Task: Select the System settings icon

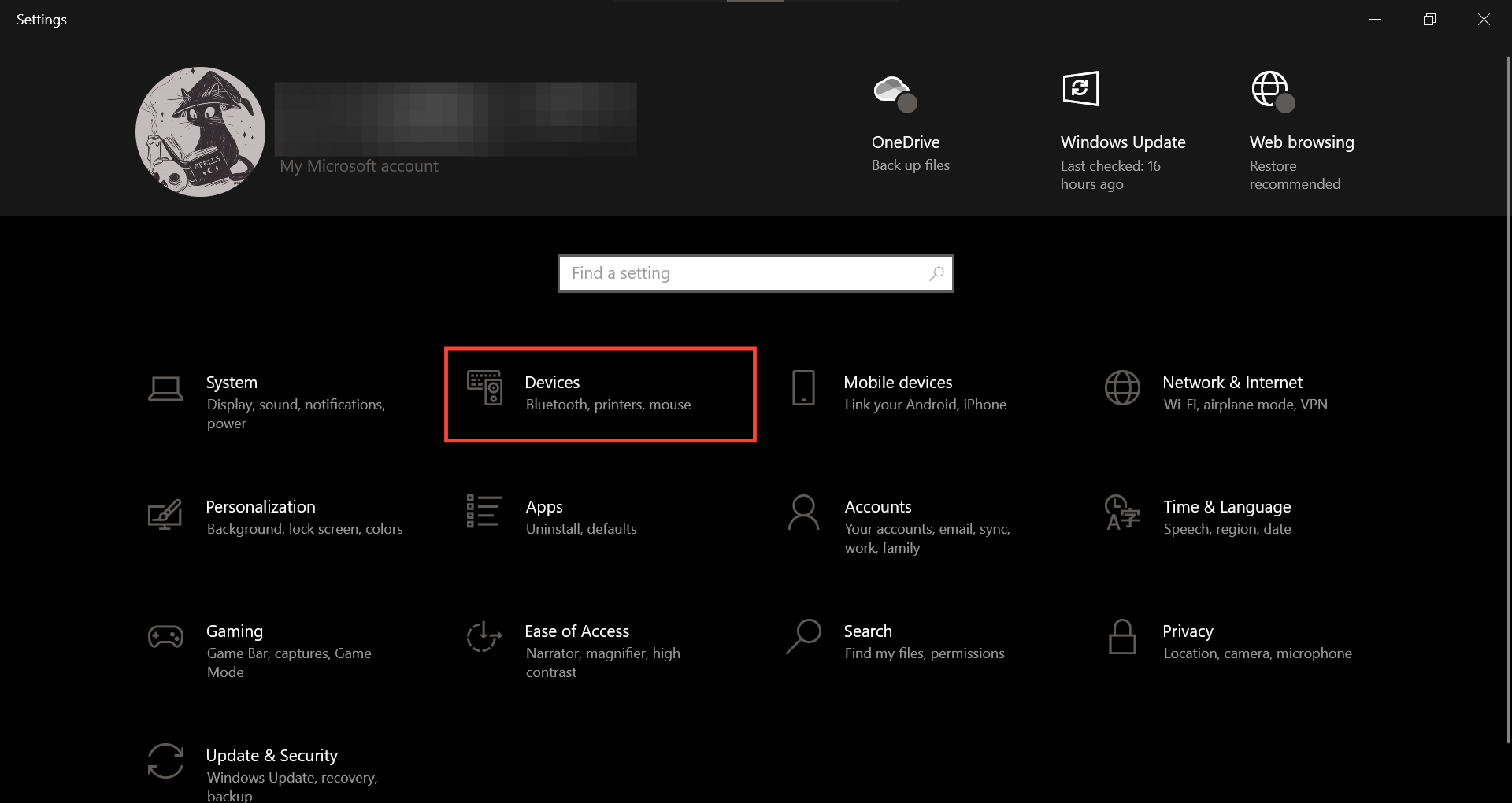Action: [x=165, y=390]
